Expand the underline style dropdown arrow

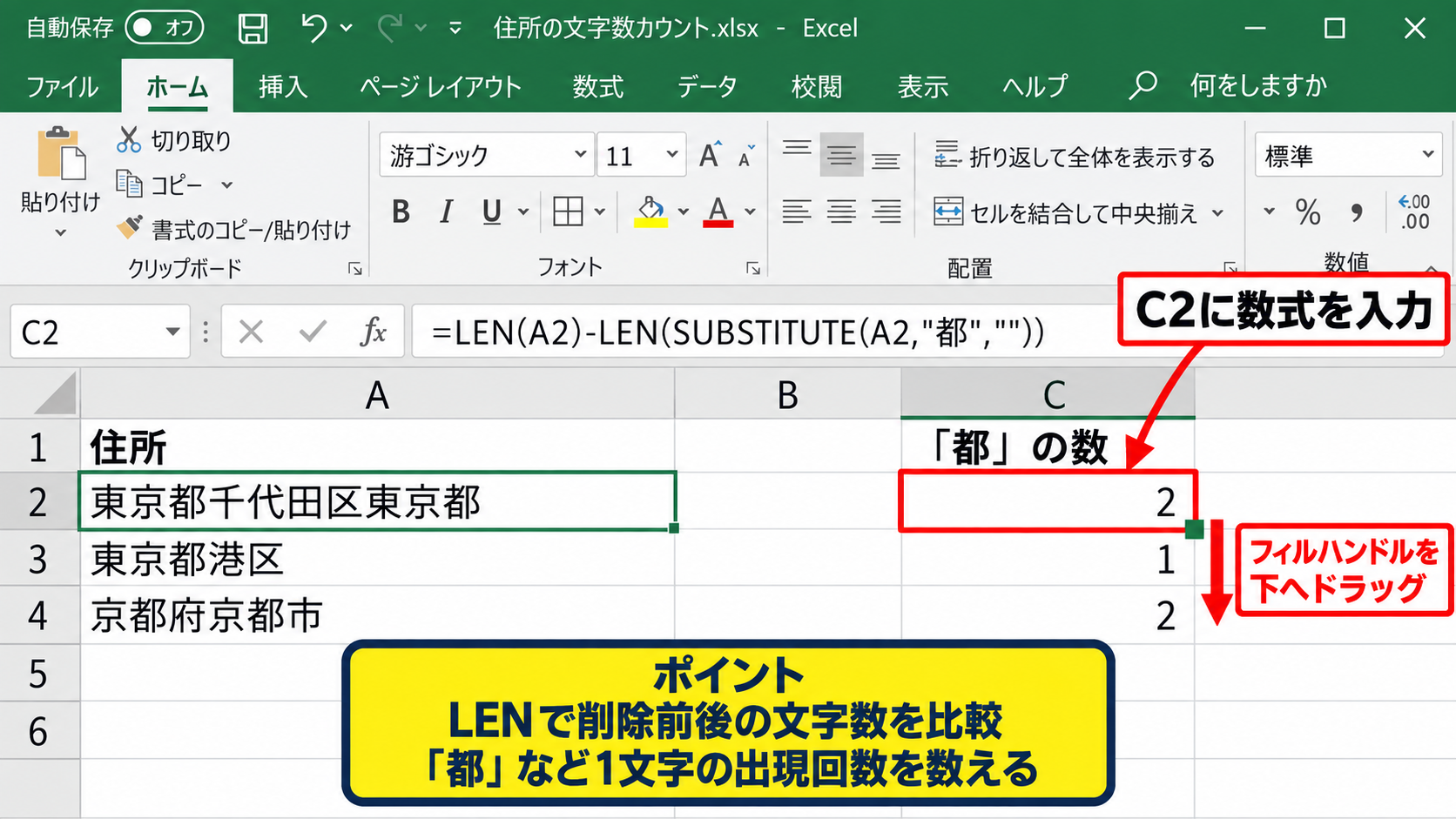523,211
